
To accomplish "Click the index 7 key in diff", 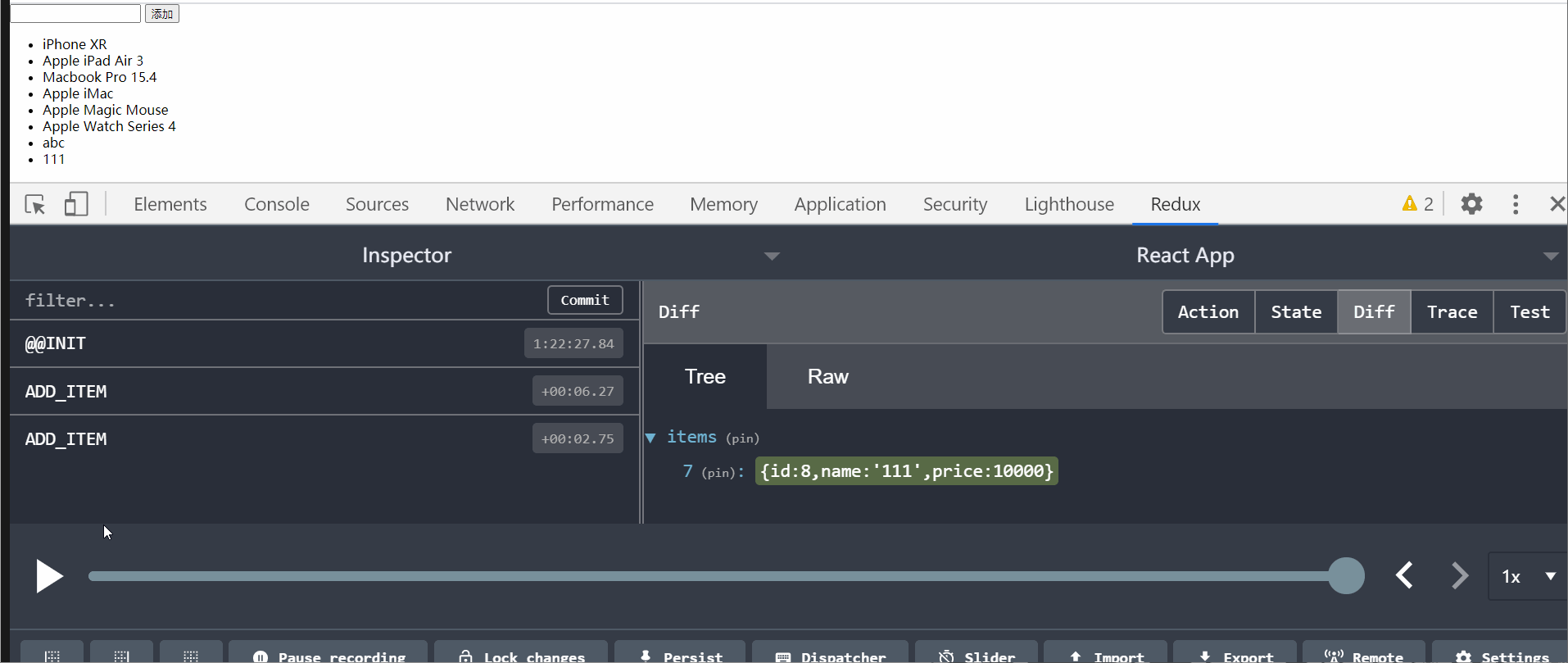I will pos(688,471).
